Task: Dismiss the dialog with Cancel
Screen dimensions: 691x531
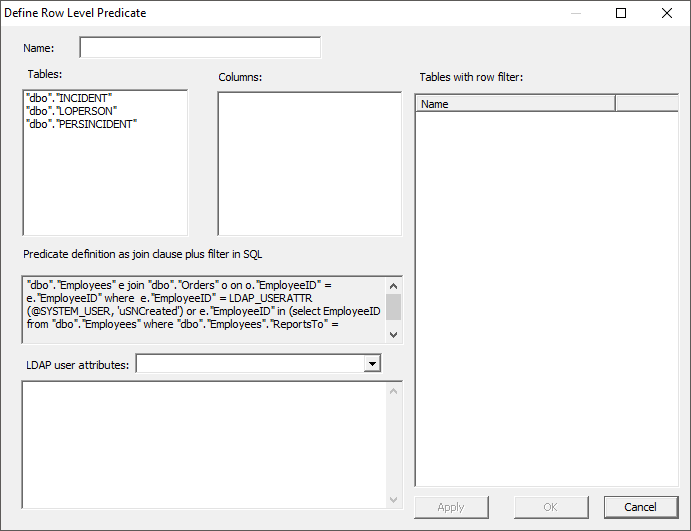Action: click(641, 507)
